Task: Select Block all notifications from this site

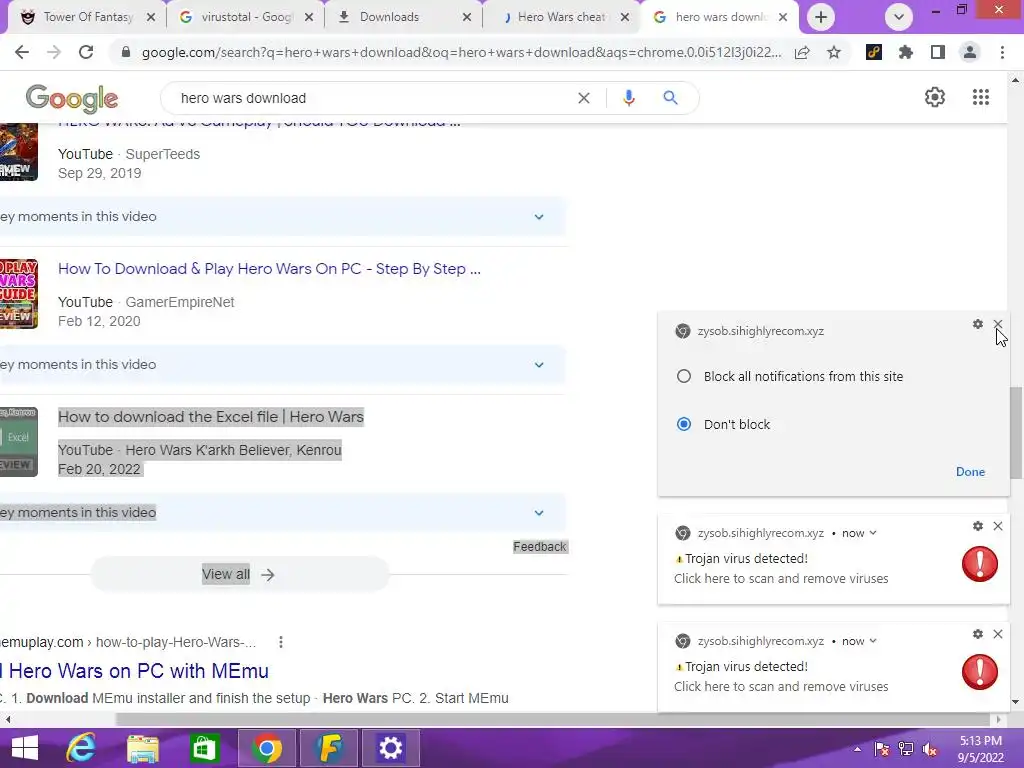Action: [684, 376]
